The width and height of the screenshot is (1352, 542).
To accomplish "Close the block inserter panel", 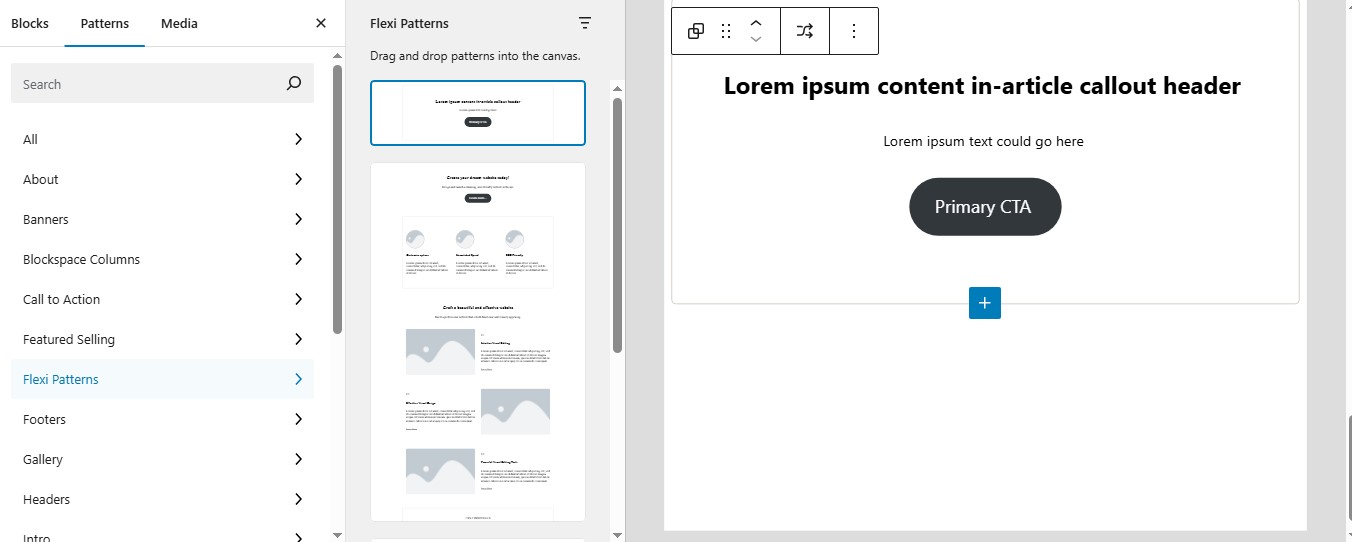I will (x=321, y=23).
